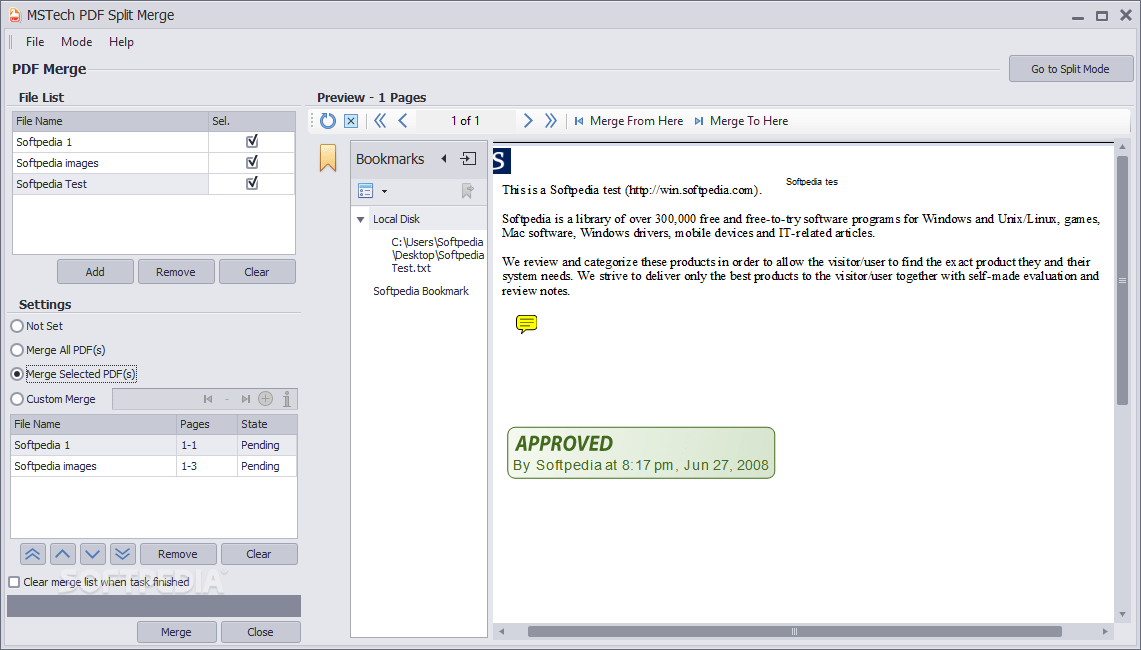This screenshot has width=1141, height=650.
Task: Click Merge From Here
Action: point(629,121)
